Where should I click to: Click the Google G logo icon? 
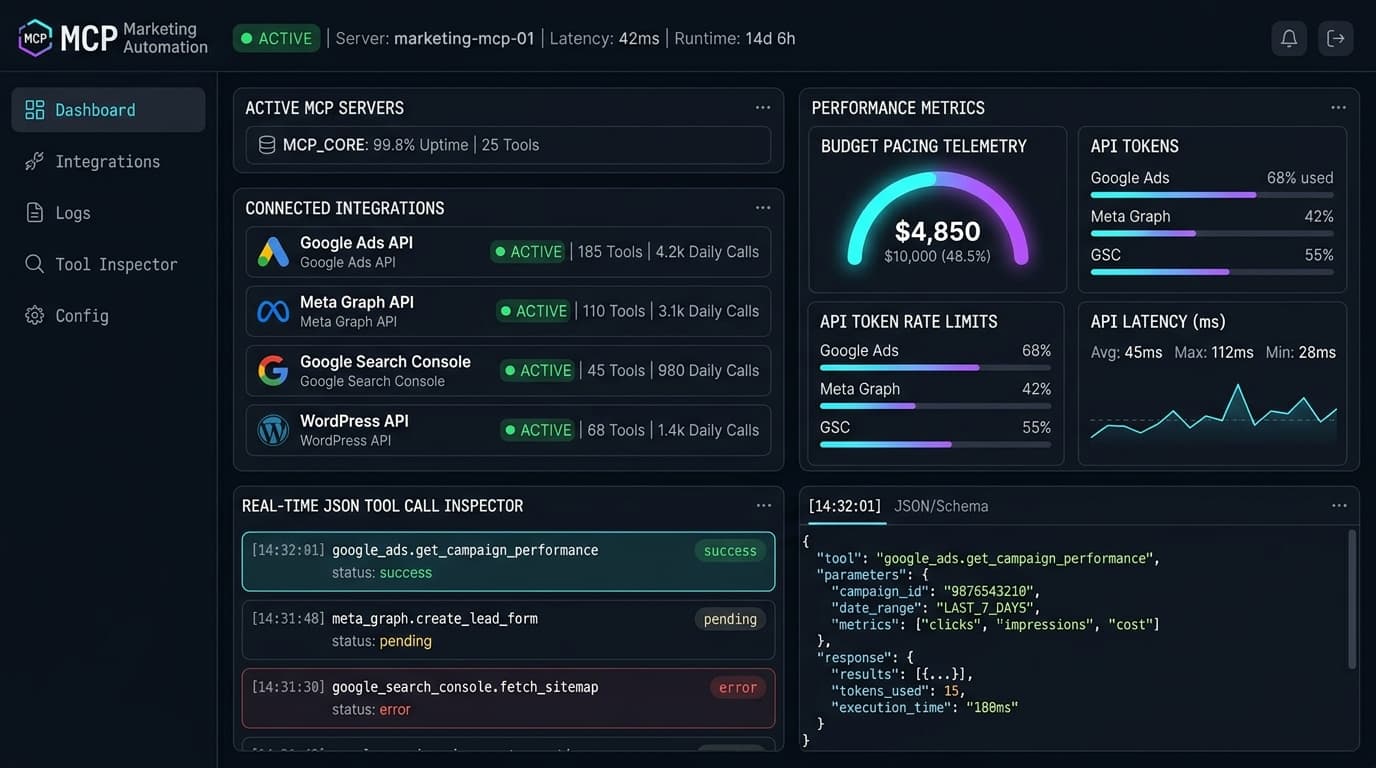click(273, 371)
